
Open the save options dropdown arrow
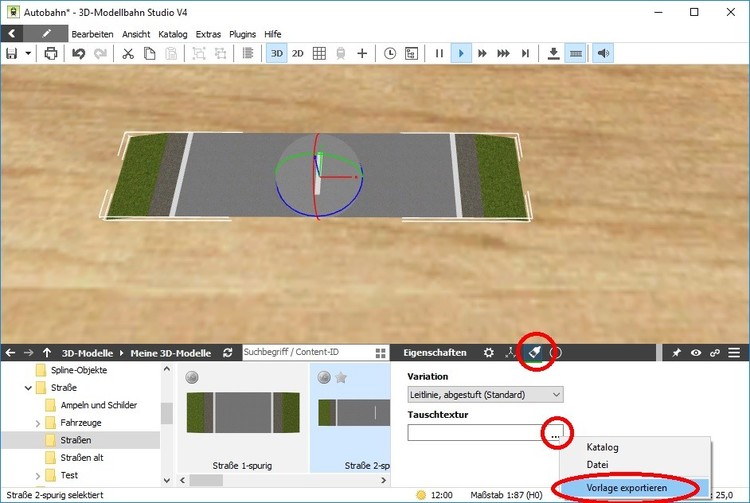click(28, 54)
